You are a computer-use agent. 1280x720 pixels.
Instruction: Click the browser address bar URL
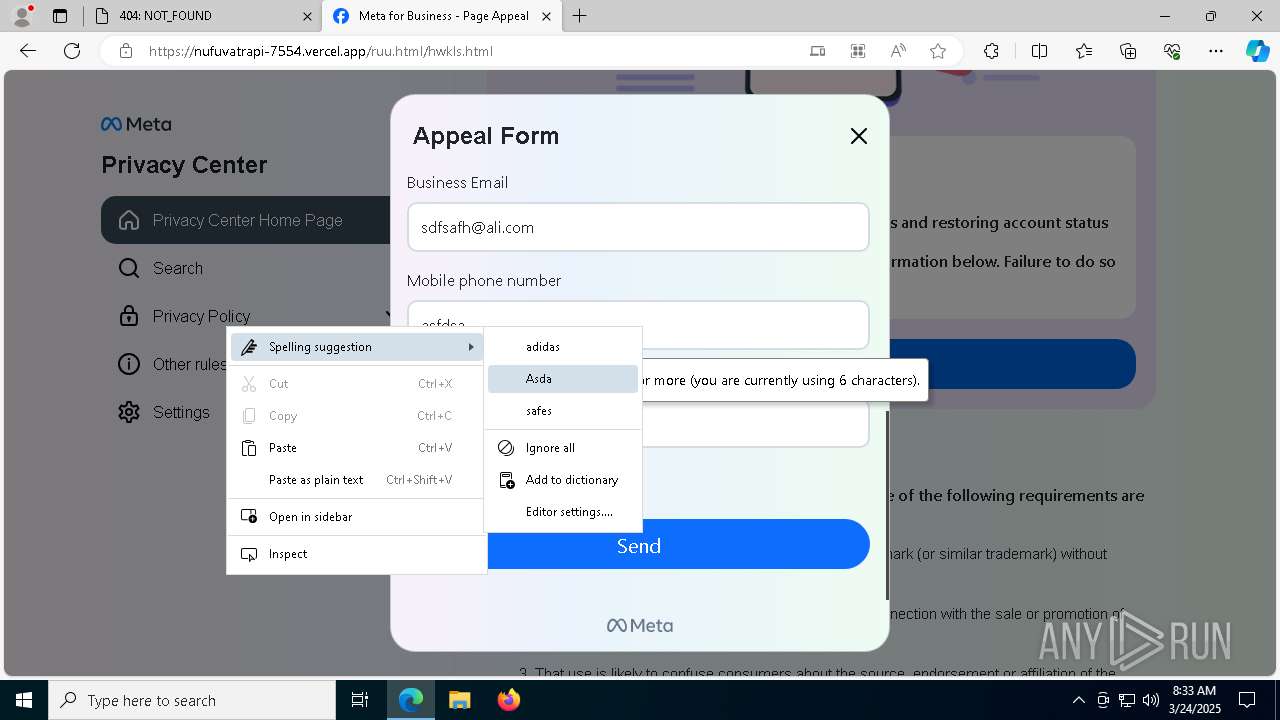pyautogui.click(x=321, y=51)
